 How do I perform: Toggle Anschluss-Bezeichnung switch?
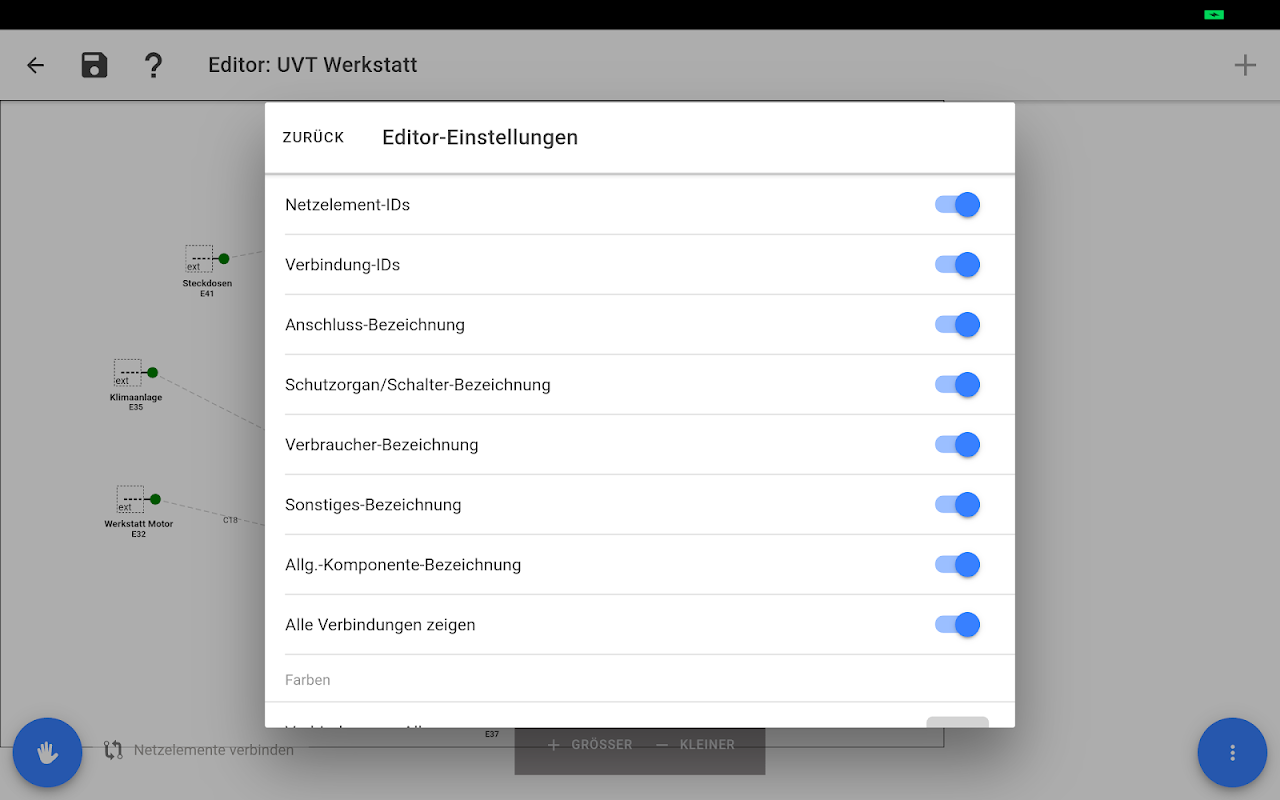957,325
